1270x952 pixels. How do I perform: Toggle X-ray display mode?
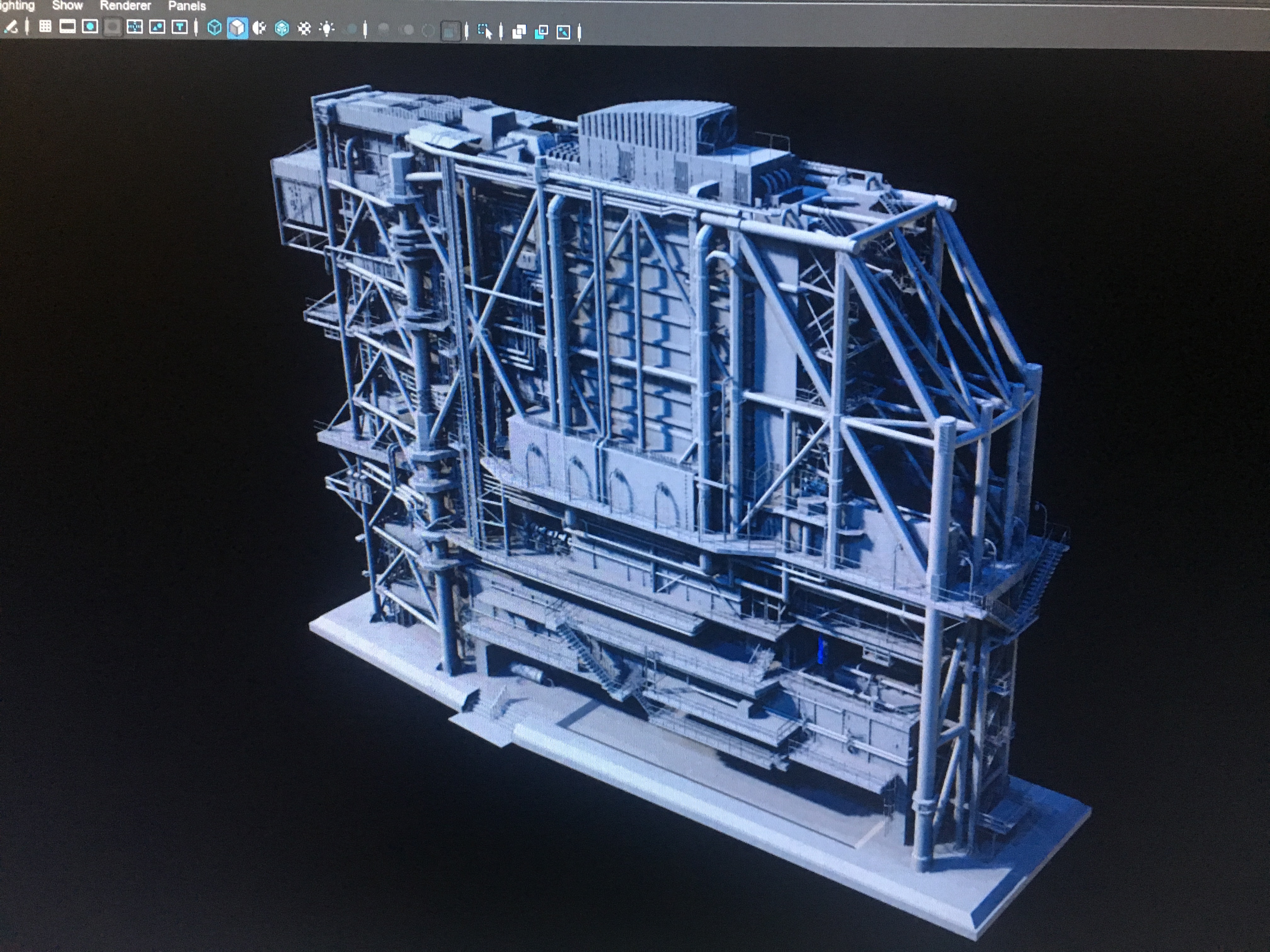519,31
